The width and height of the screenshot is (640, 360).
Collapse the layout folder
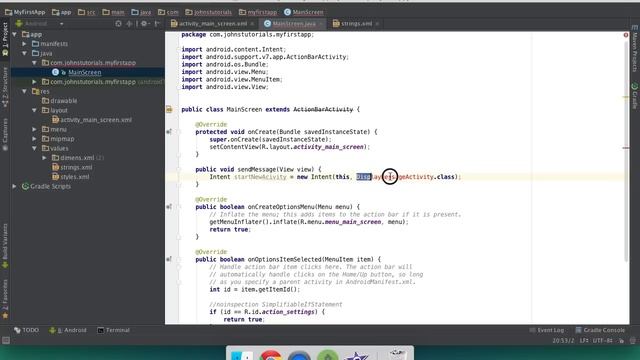(35, 110)
